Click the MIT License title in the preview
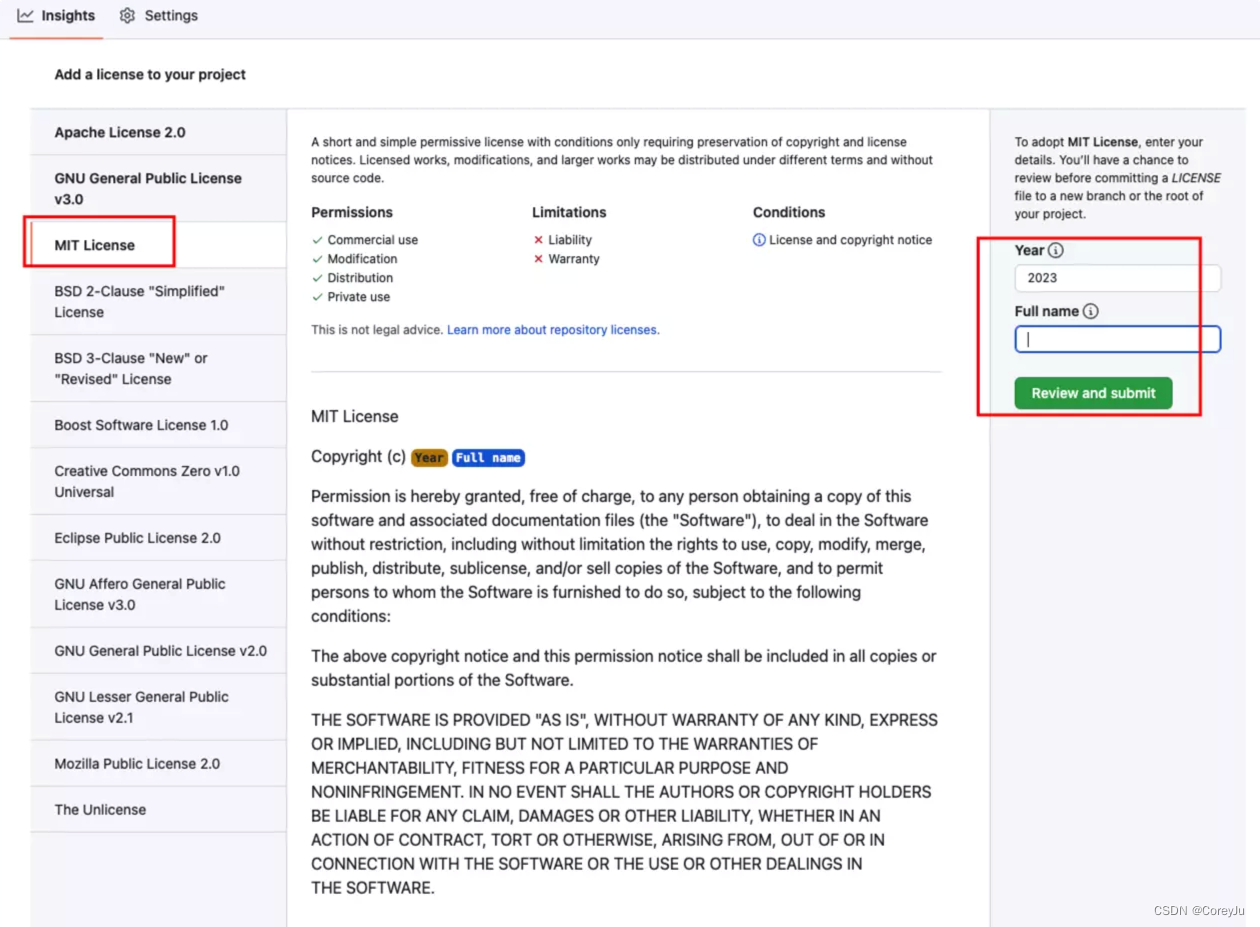The height and width of the screenshot is (927, 1260). (x=355, y=416)
